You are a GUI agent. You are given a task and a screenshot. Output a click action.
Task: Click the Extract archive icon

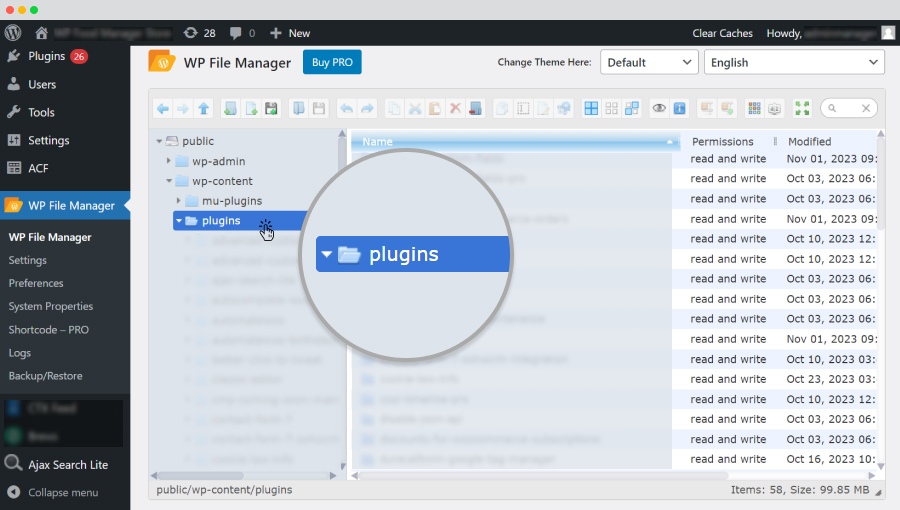pos(707,108)
